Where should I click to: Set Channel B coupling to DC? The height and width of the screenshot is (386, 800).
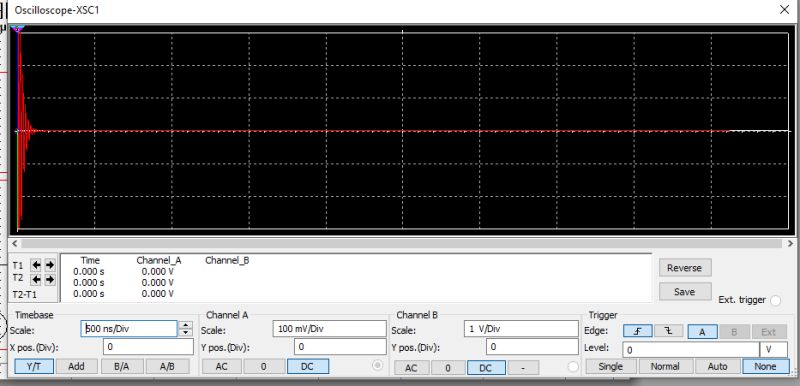(486, 368)
